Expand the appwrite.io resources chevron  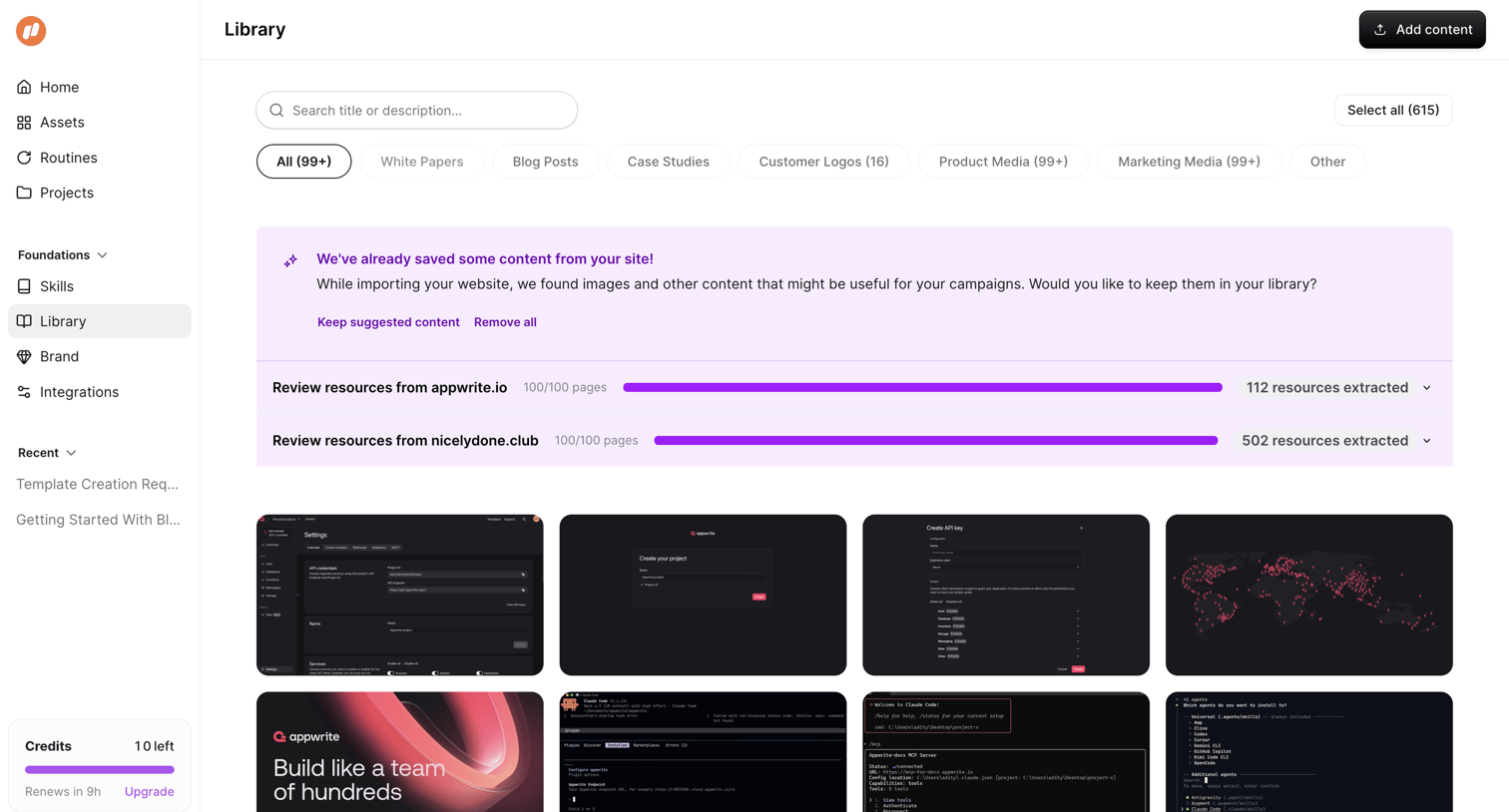pyautogui.click(x=1427, y=388)
